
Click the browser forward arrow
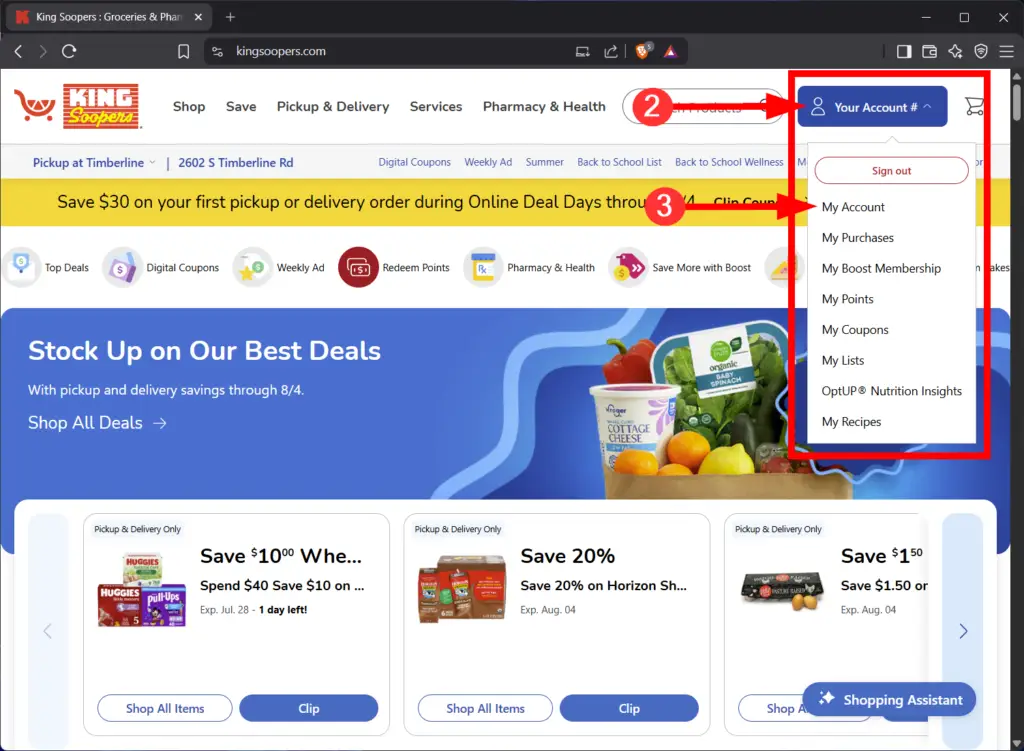[x=43, y=51]
